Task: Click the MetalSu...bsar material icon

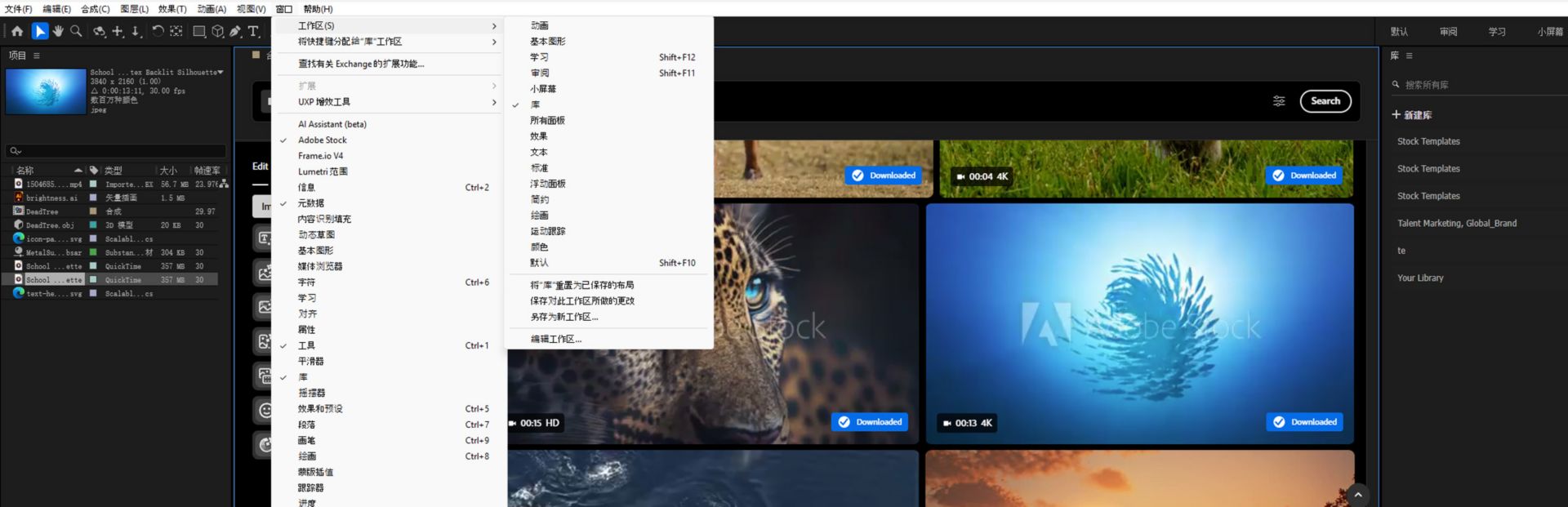Action: (19, 252)
